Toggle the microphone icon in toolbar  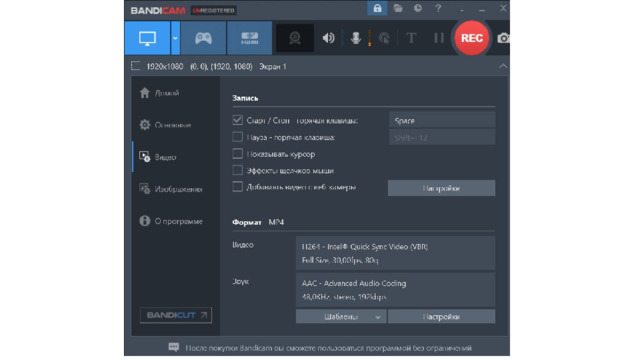click(356, 38)
